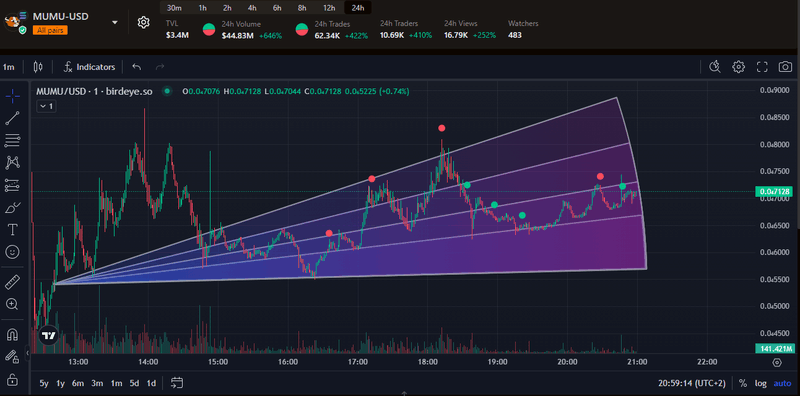Select the brush drawing tool
Image resolution: width=800 pixels, height=396 pixels.
click(12, 208)
